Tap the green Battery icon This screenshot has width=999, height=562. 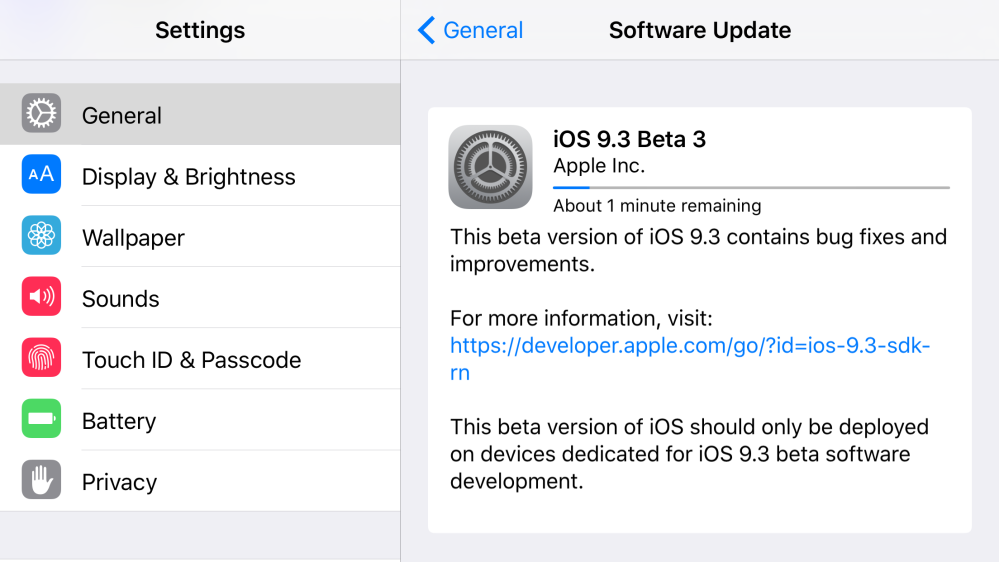(41, 420)
